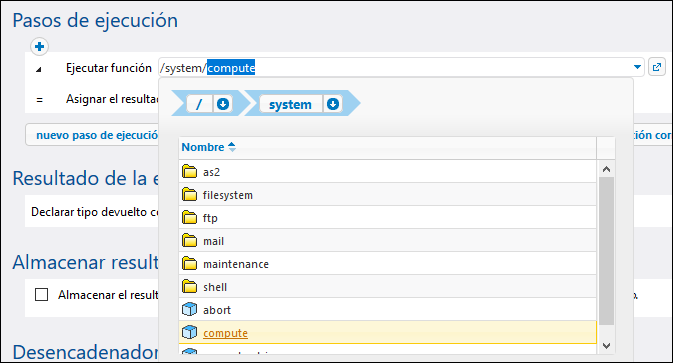Image resolution: width=673 pixels, height=363 pixels.
Task: Check the Almacenar el resultado checkbox
Action: click(41, 294)
